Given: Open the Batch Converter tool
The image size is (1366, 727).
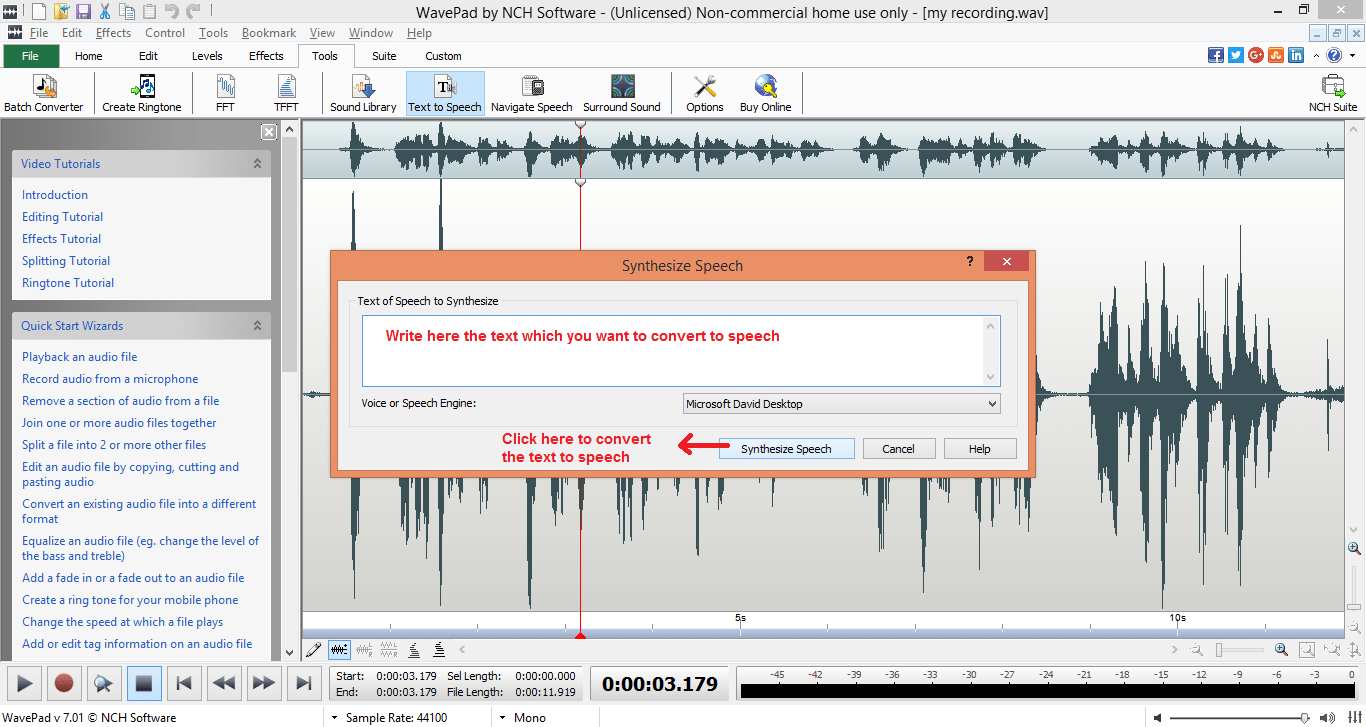Looking at the screenshot, I should click(43, 92).
